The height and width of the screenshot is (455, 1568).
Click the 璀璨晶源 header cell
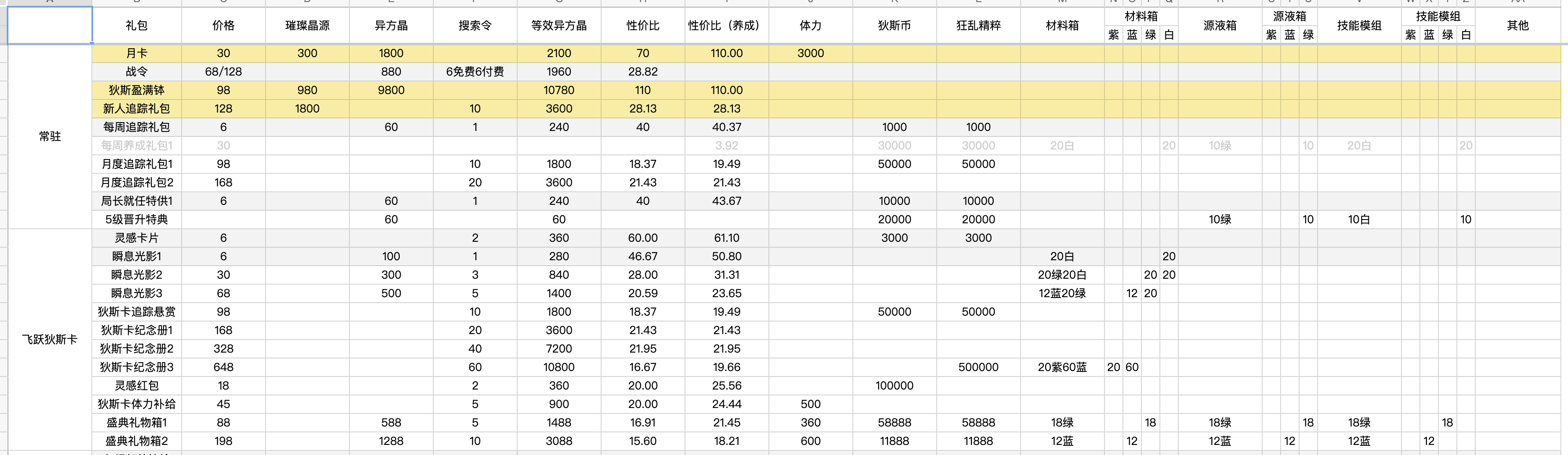tap(307, 26)
